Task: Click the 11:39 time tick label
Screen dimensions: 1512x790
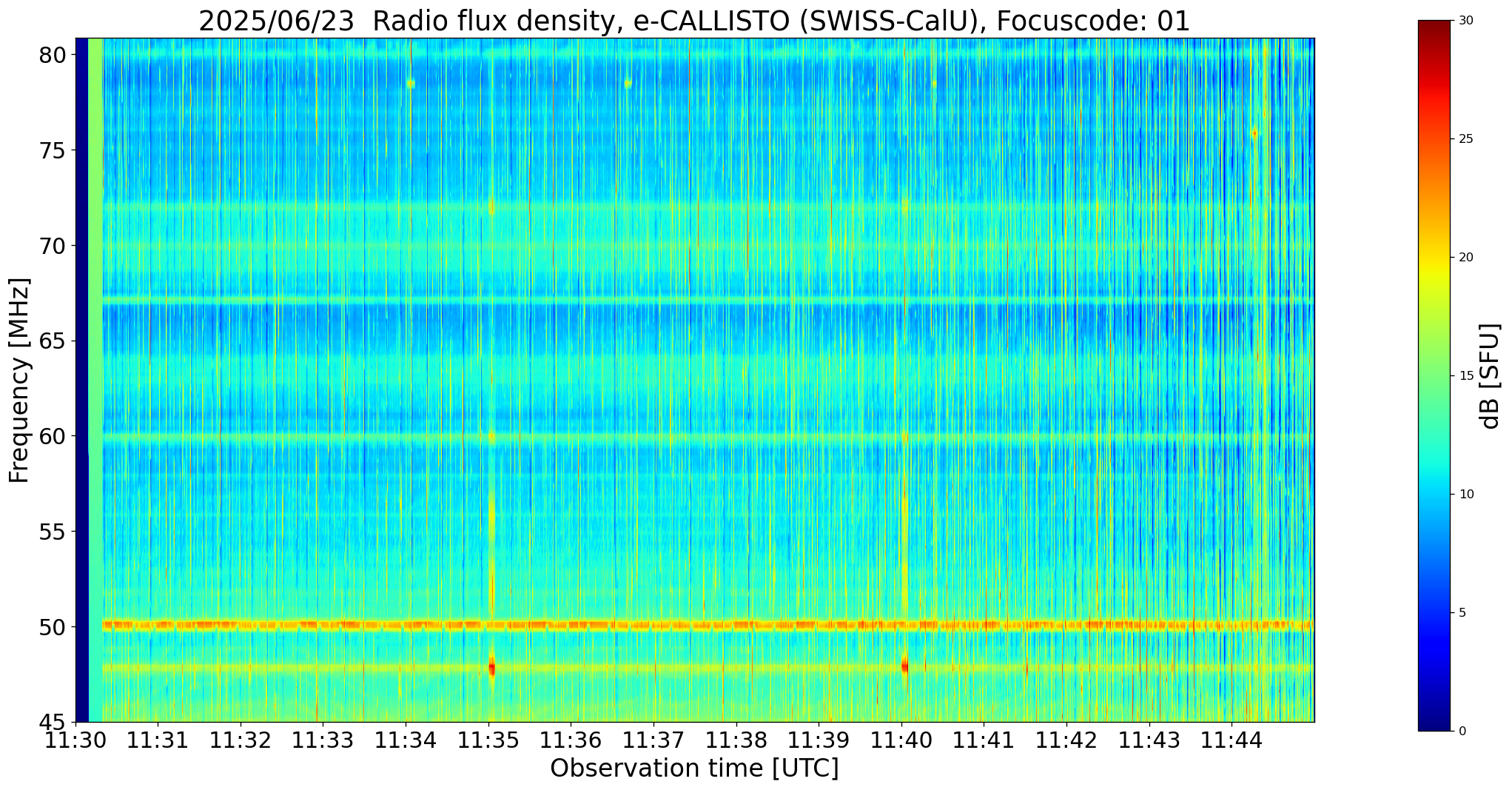Action: pyautogui.click(x=819, y=740)
